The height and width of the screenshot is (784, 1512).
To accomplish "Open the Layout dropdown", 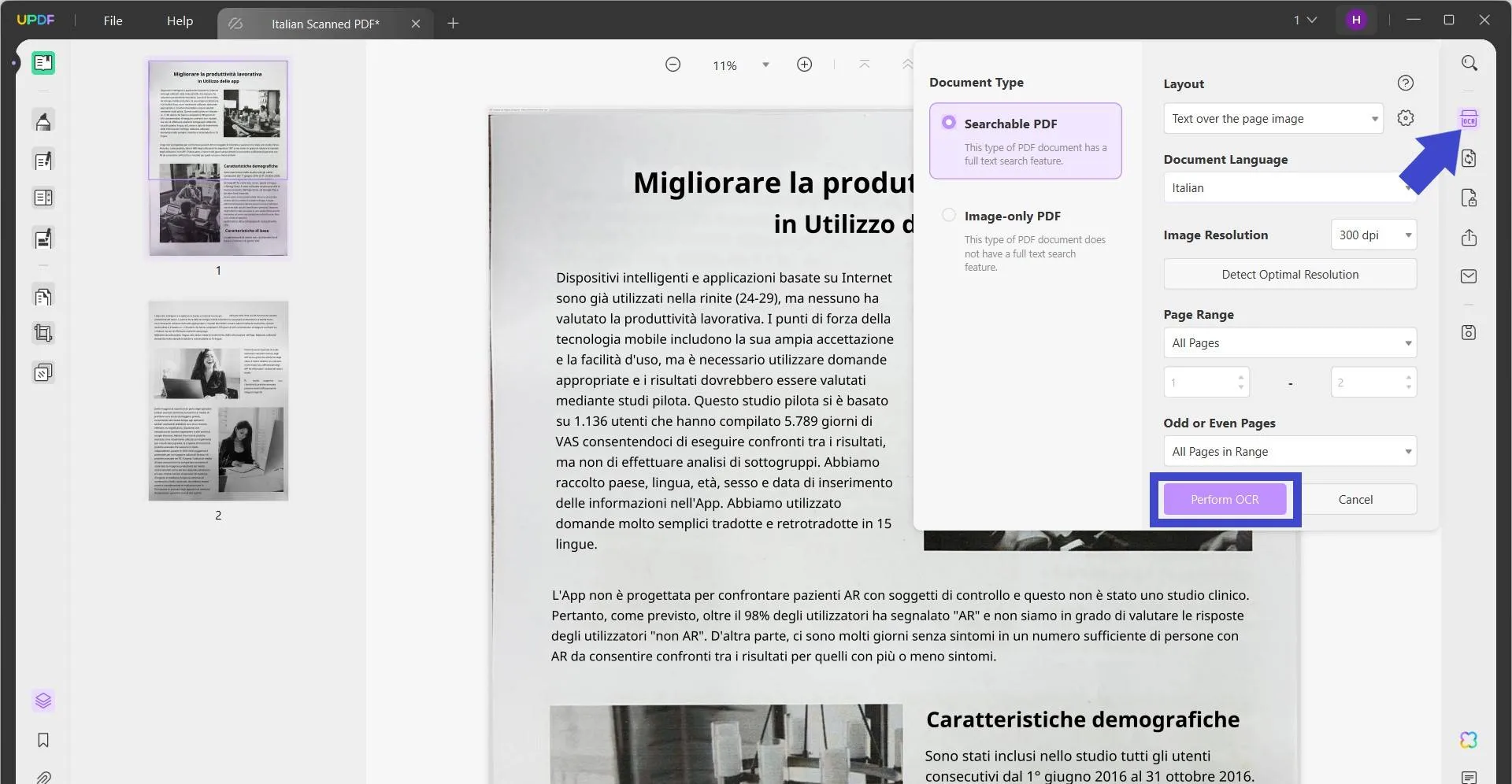I will pyautogui.click(x=1273, y=118).
